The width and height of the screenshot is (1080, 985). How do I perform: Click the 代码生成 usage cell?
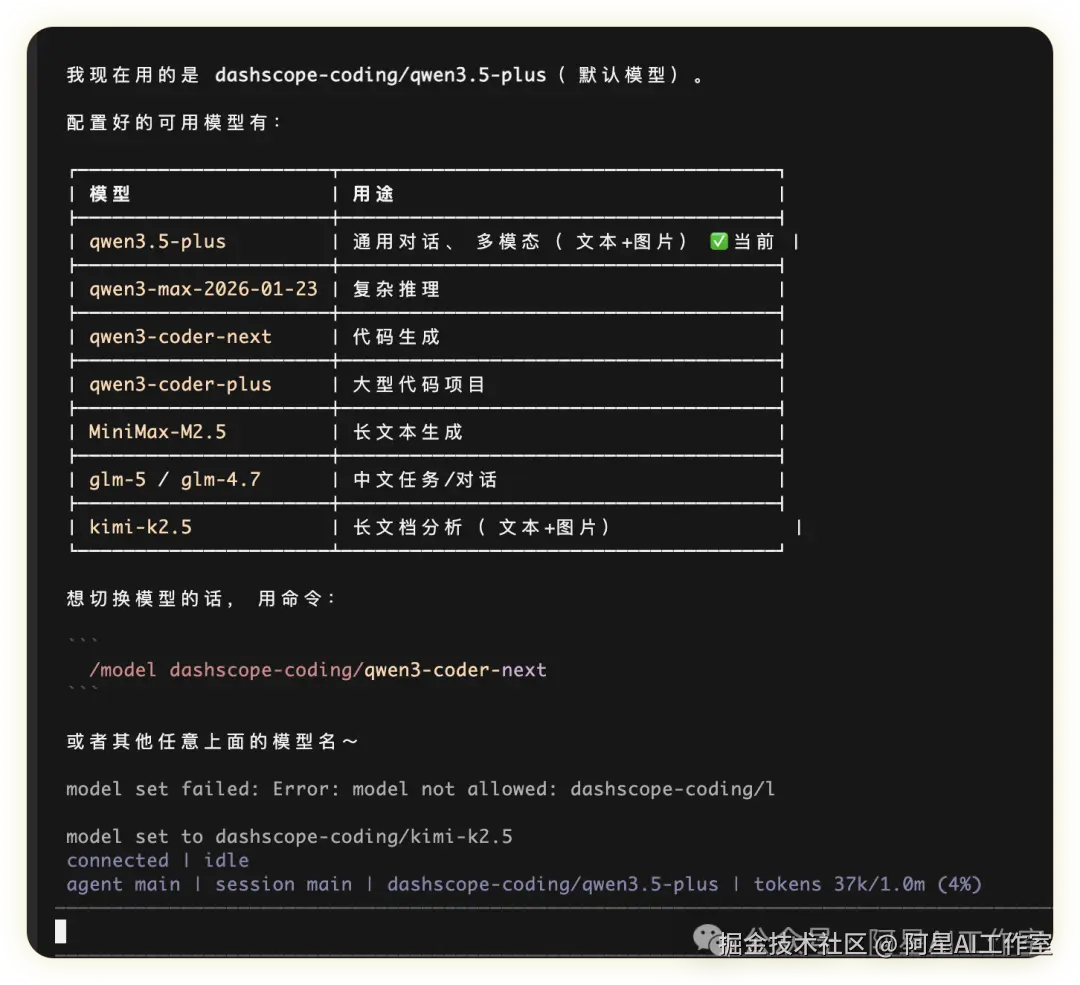click(396, 337)
